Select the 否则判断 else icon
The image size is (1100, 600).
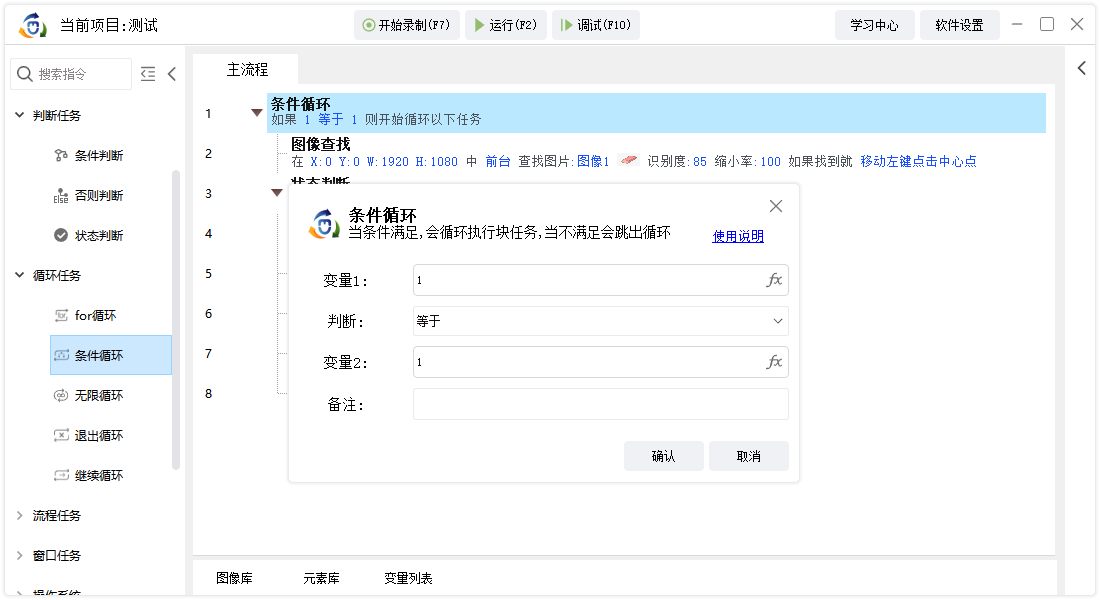pyautogui.click(x=61, y=195)
